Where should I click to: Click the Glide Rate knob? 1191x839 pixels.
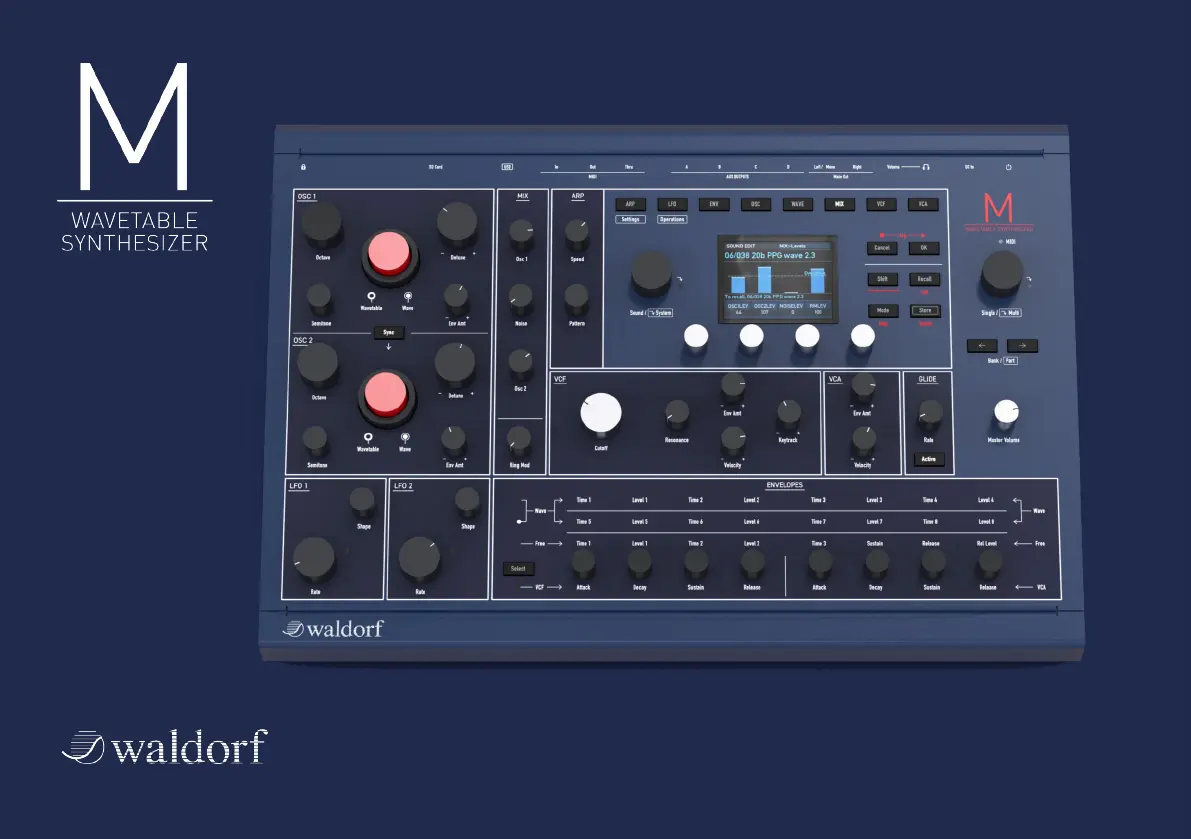click(930, 415)
